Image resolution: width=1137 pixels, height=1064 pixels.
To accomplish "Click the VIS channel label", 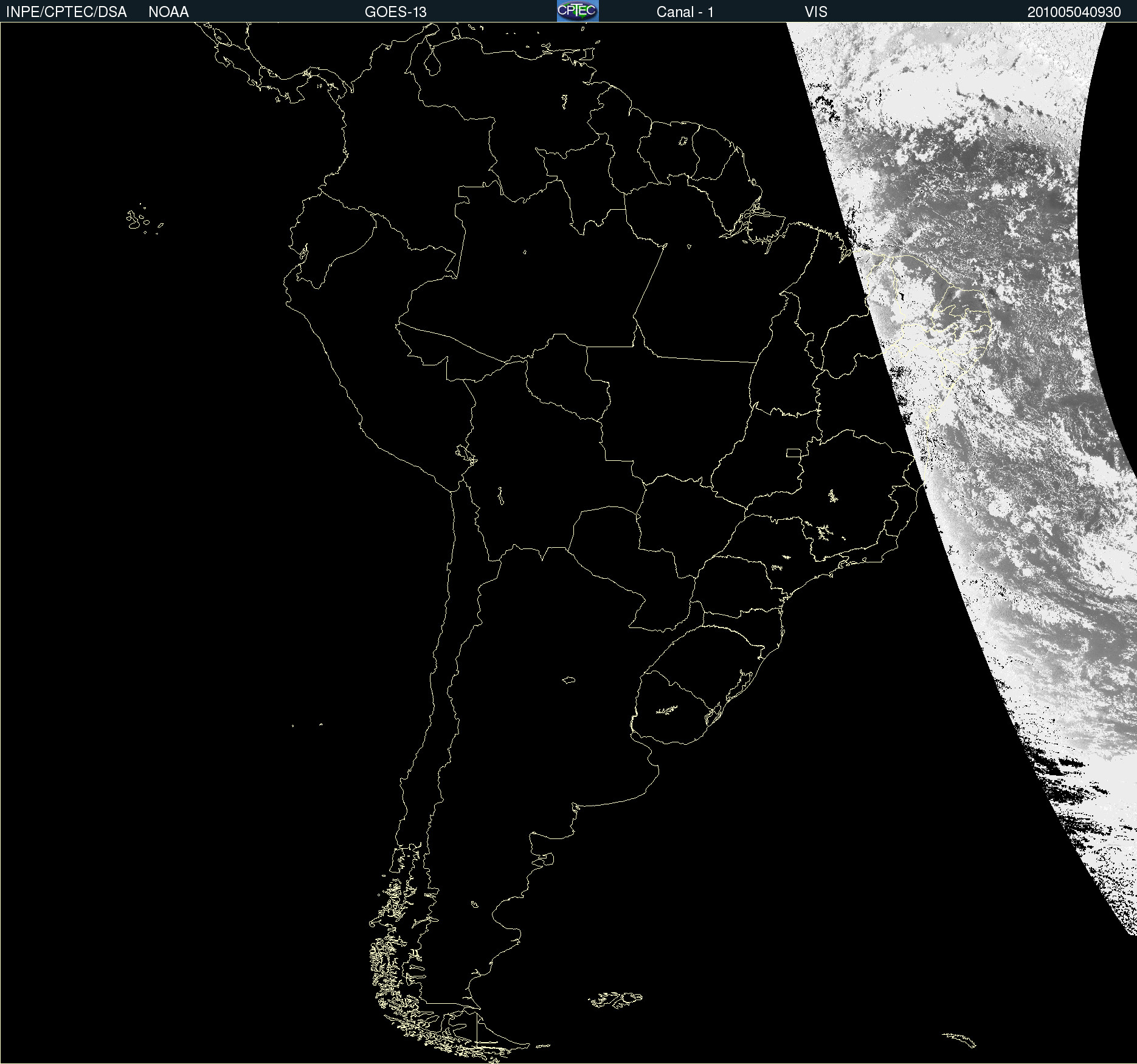I will (x=816, y=12).
